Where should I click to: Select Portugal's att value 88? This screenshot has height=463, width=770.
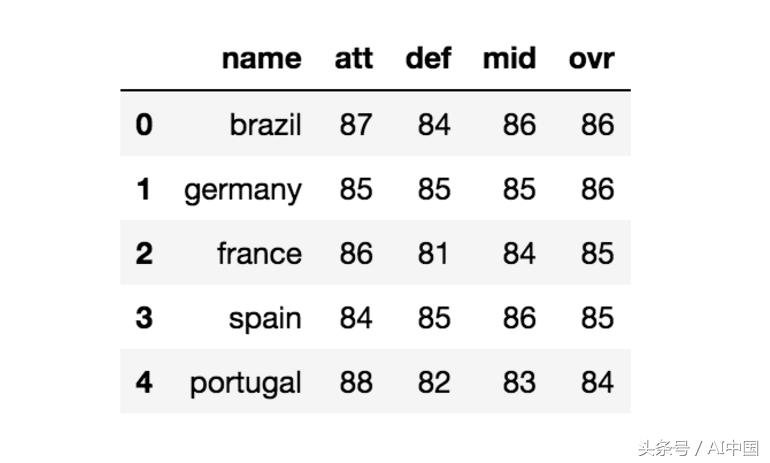[x=356, y=381]
